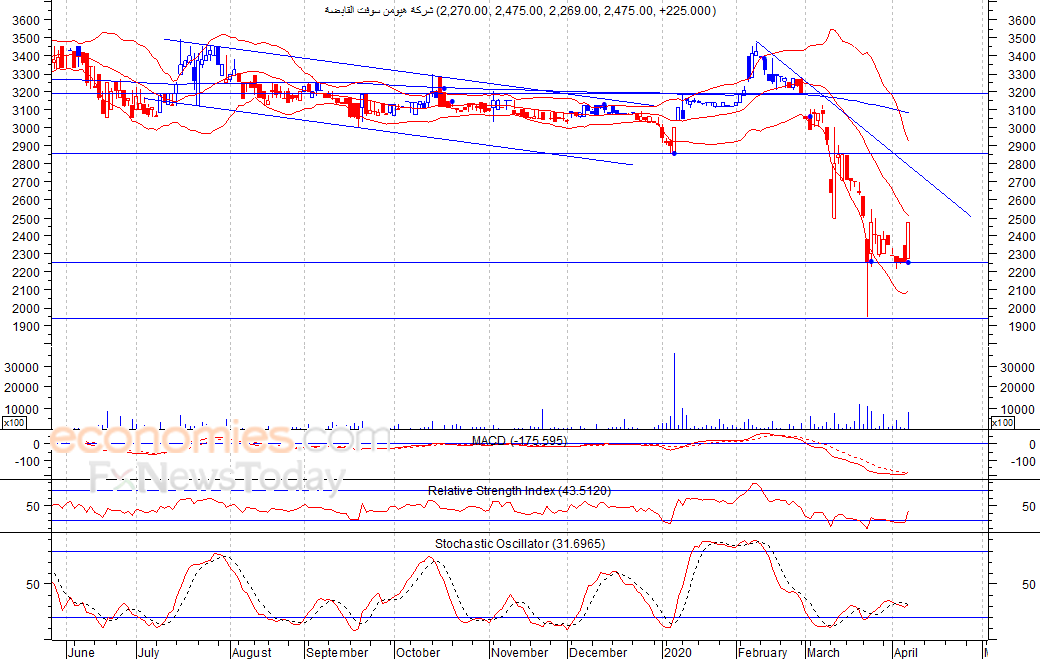Click the x100 box at left axis
1040x659 pixels.
[13, 423]
